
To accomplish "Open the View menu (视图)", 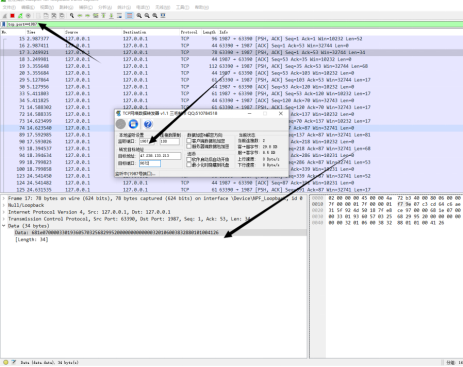I will pos(47,7).
